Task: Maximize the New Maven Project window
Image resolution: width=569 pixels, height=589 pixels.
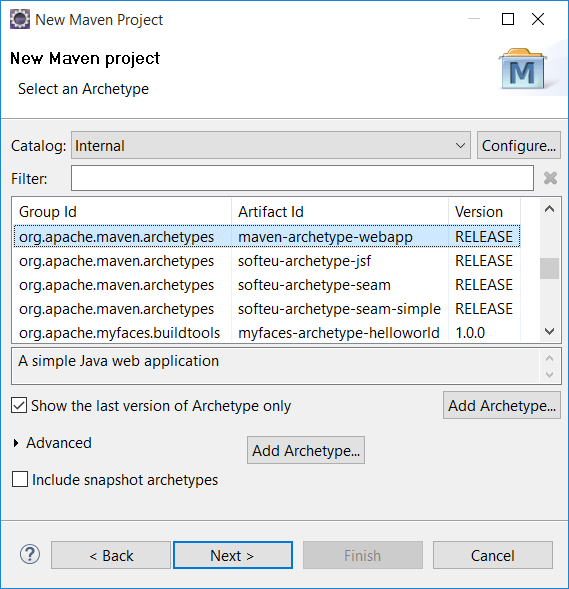Action: (508, 19)
